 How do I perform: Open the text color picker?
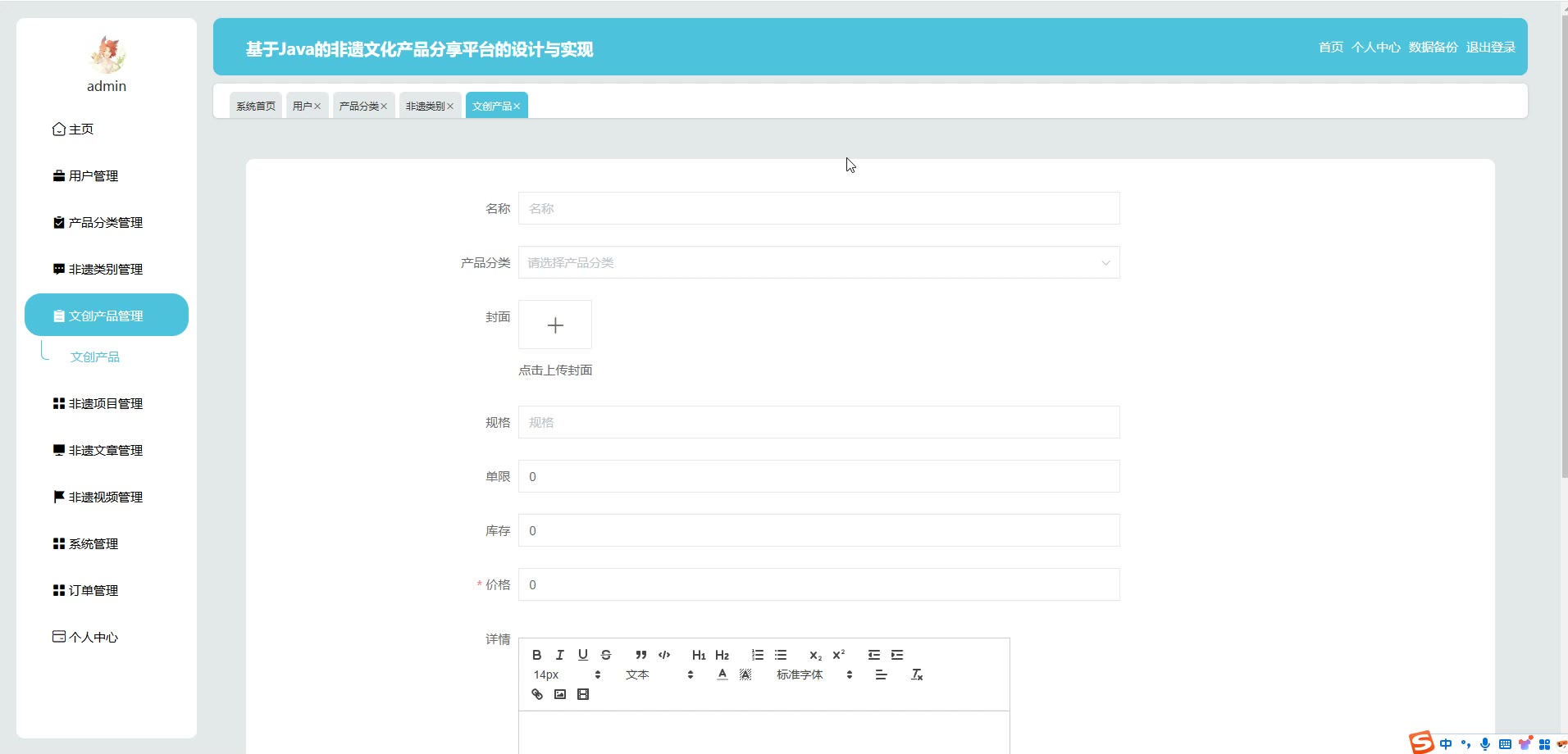click(722, 675)
